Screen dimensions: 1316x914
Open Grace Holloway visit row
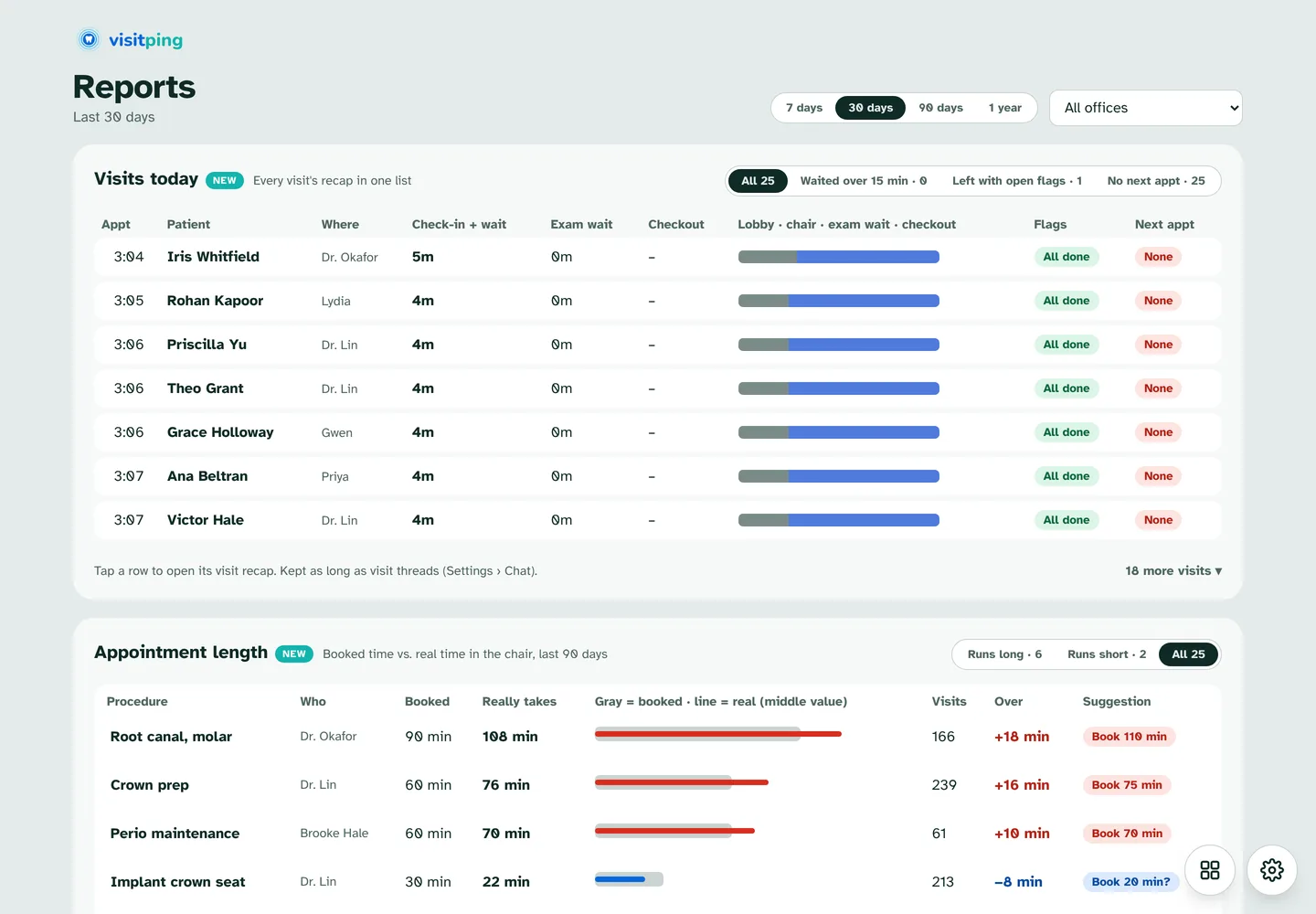tap(657, 432)
